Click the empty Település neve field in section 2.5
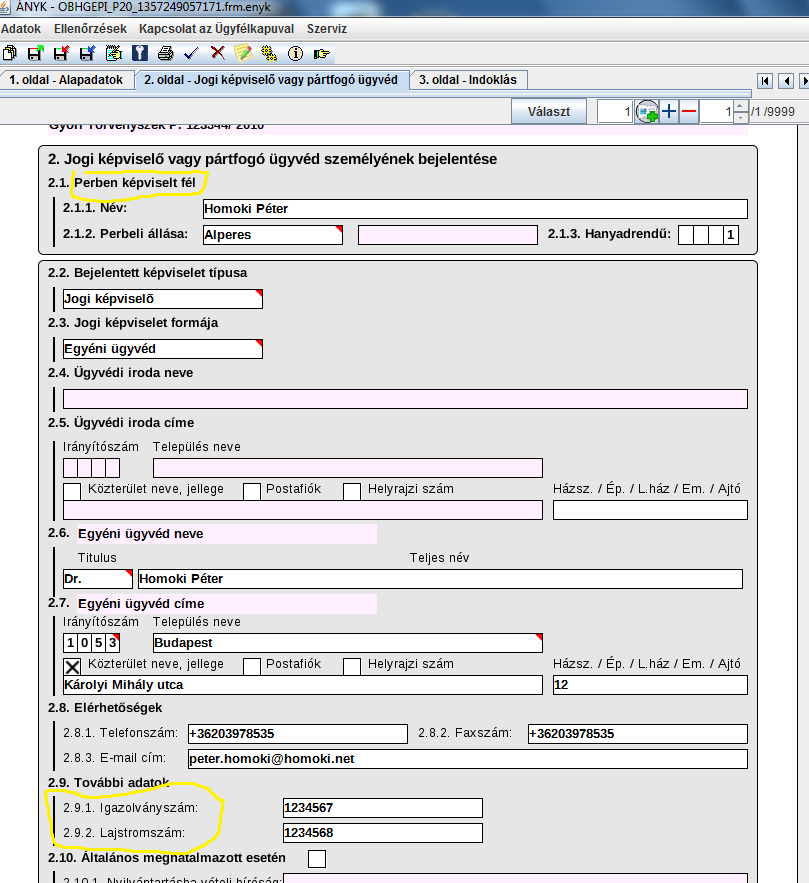809x883 pixels. click(348, 469)
